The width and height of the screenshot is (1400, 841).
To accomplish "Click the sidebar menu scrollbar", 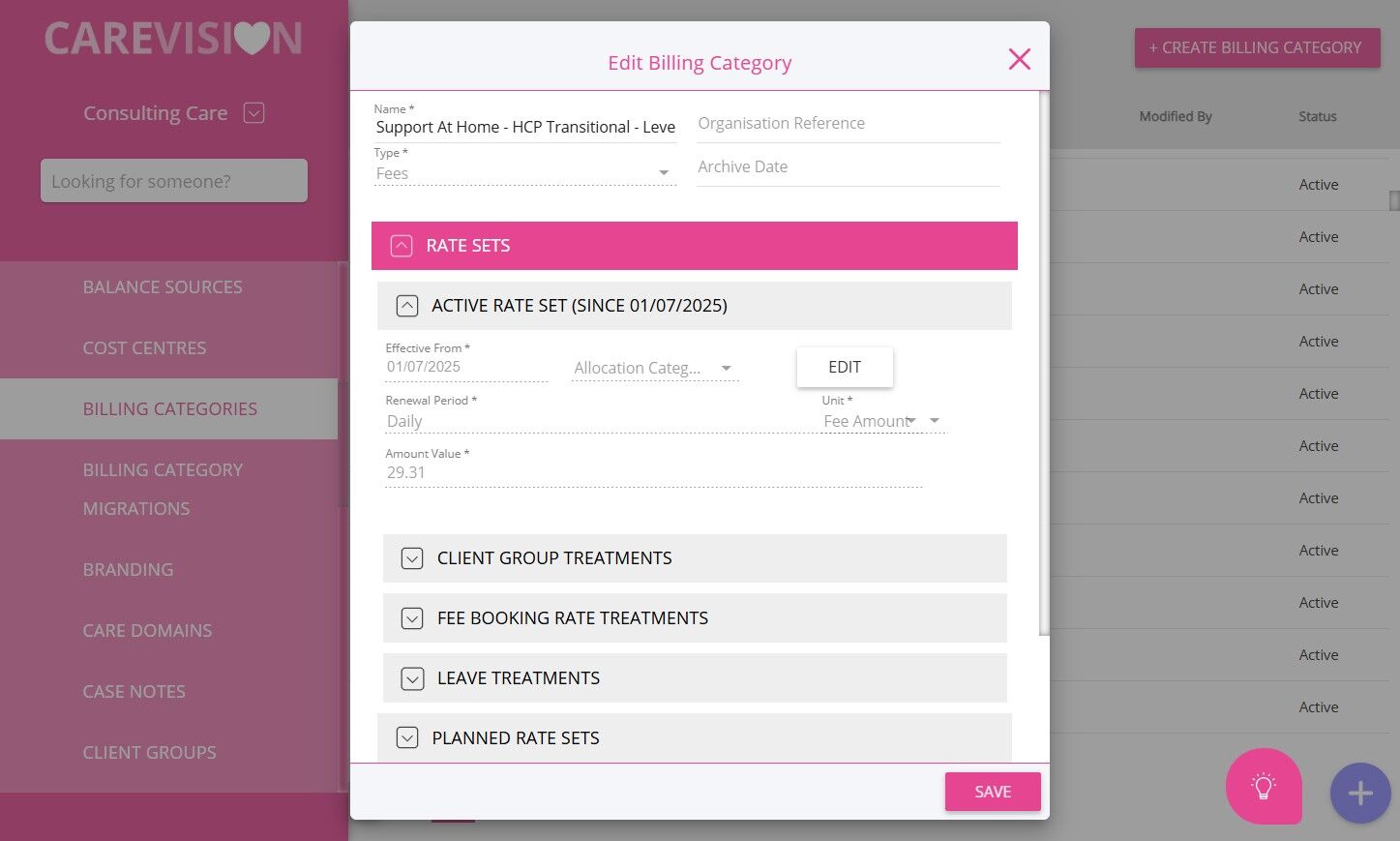I will coord(343,384).
